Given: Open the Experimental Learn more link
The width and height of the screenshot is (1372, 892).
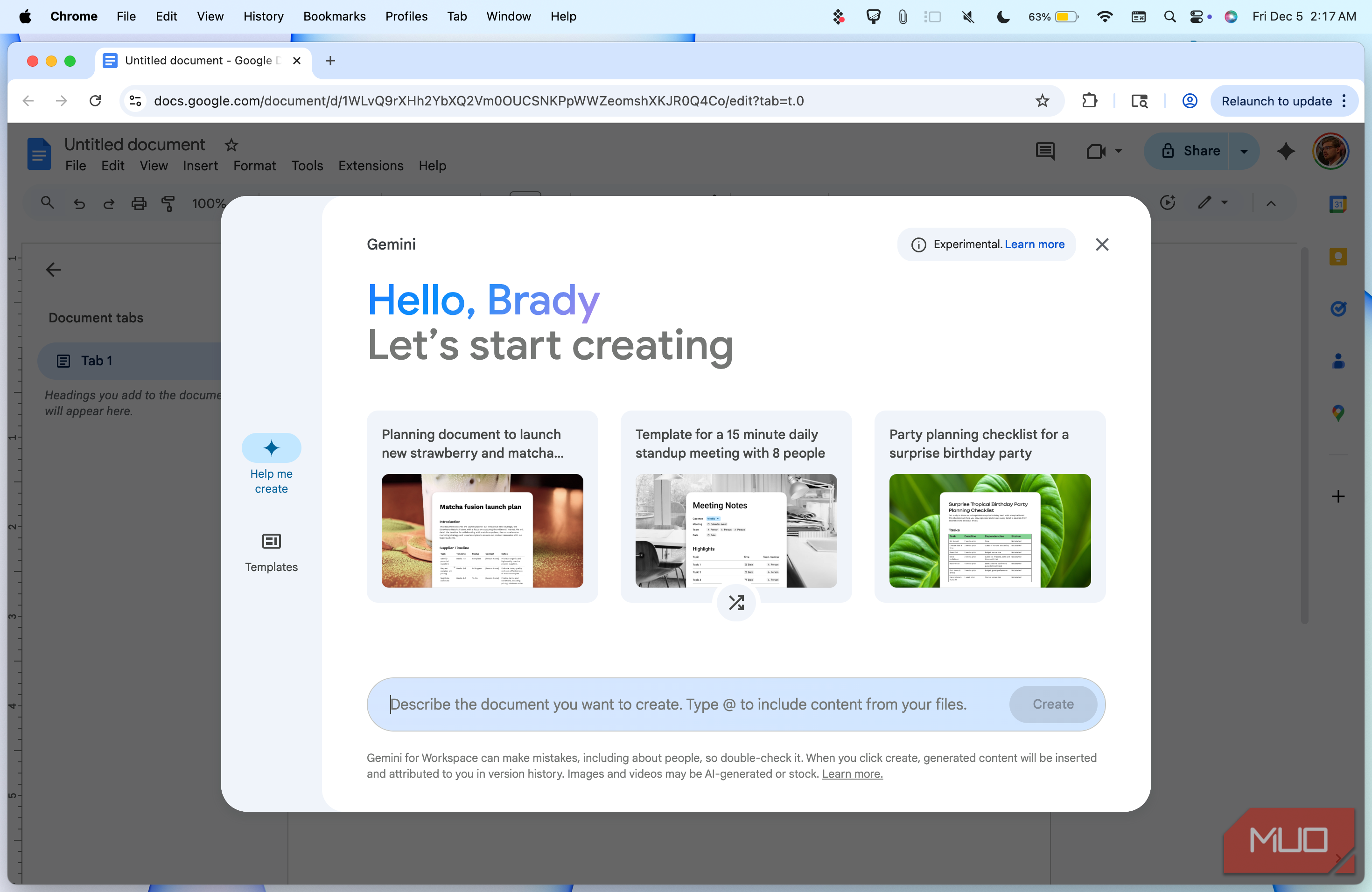Looking at the screenshot, I should (1034, 244).
